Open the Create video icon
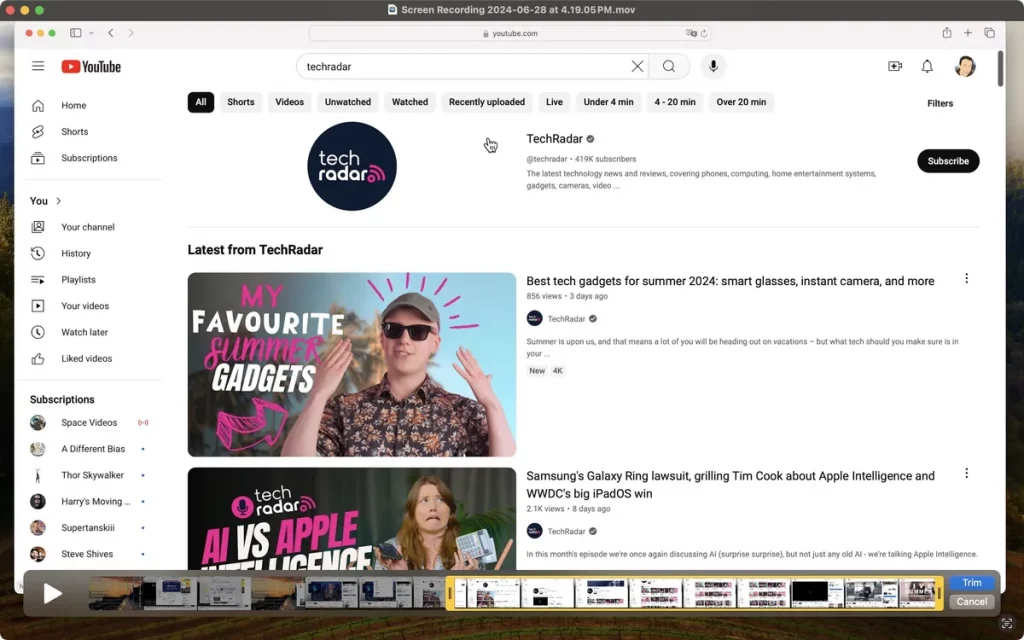The image size is (1024, 640). [894, 66]
